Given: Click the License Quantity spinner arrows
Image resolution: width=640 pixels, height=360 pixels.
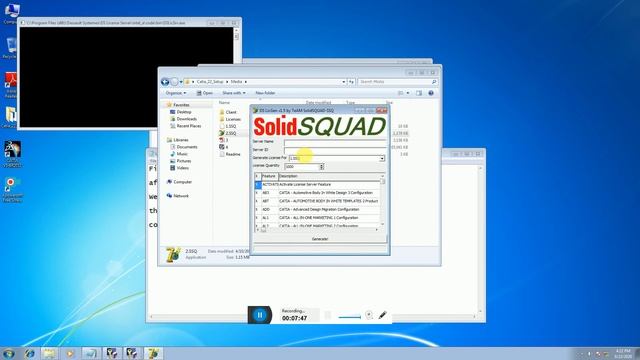Looking at the screenshot, I should [322, 167].
